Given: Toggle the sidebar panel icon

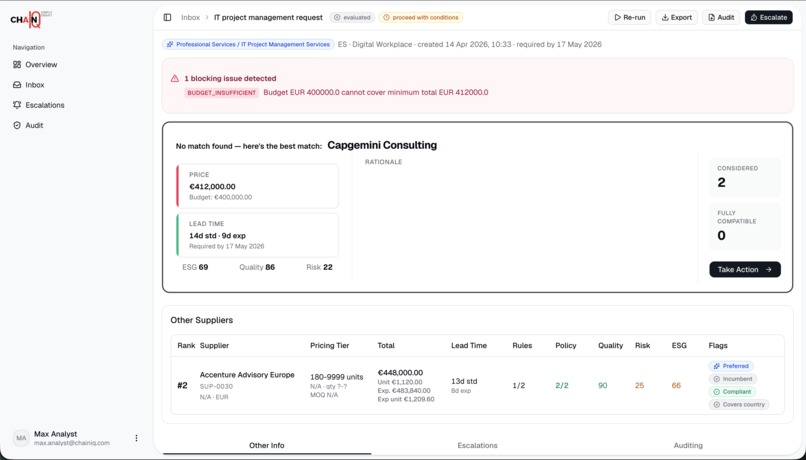Looking at the screenshot, I should click(x=167, y=17).
